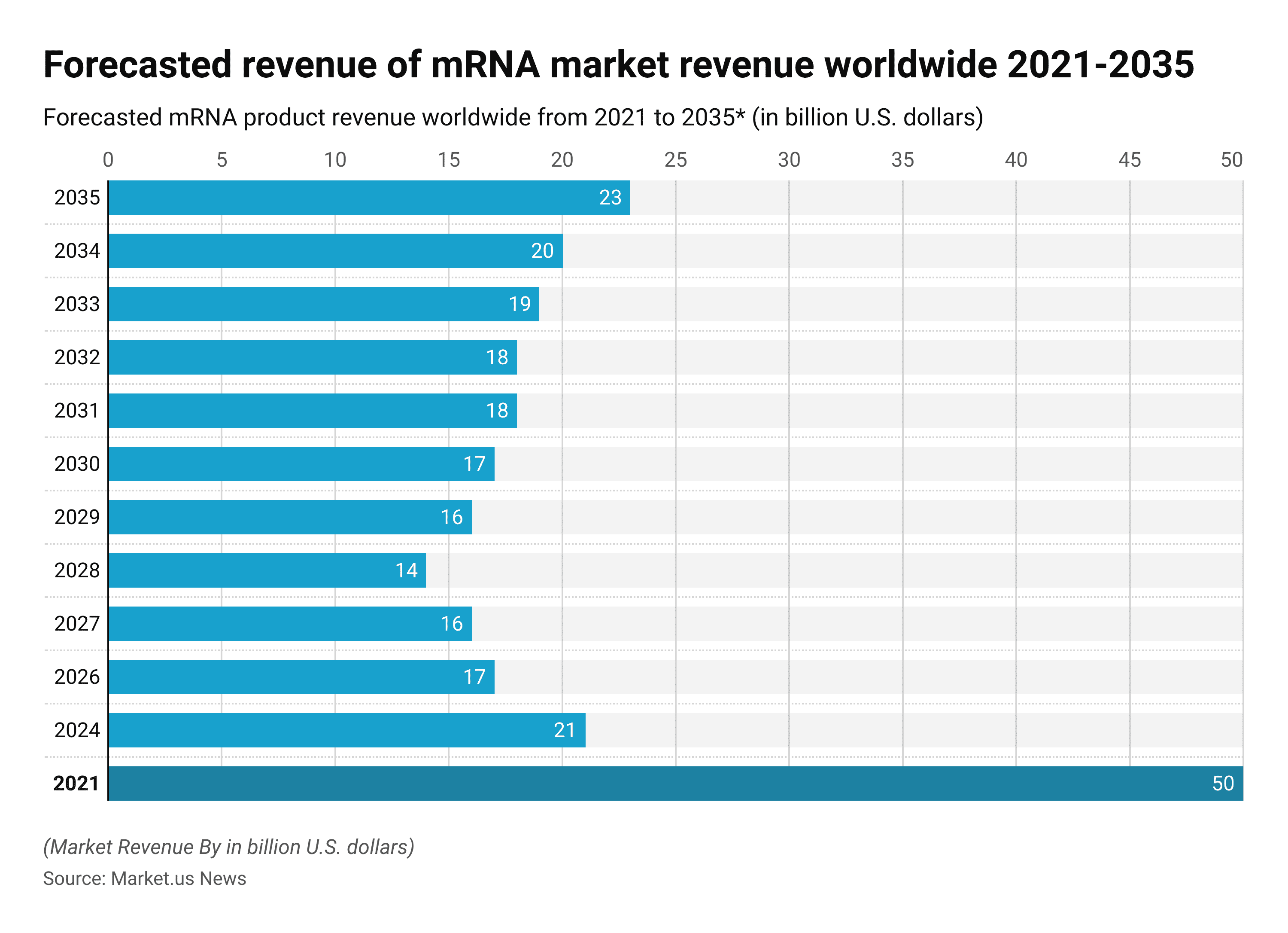Screen dimensions: 1288x933
Task: Select the 2024 bar valued 21
Action: (x=346, y=729)
